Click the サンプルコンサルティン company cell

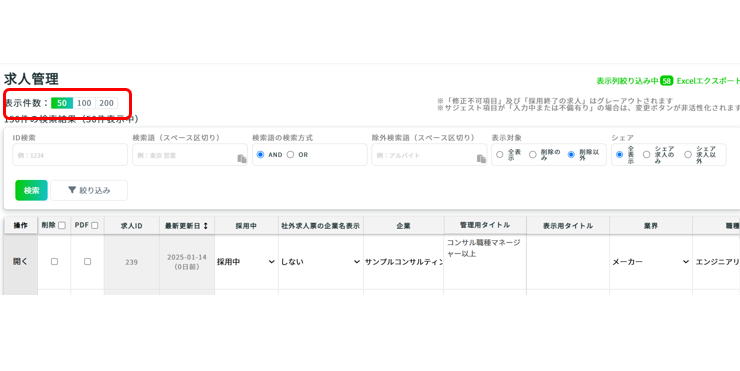coord(404,261)
